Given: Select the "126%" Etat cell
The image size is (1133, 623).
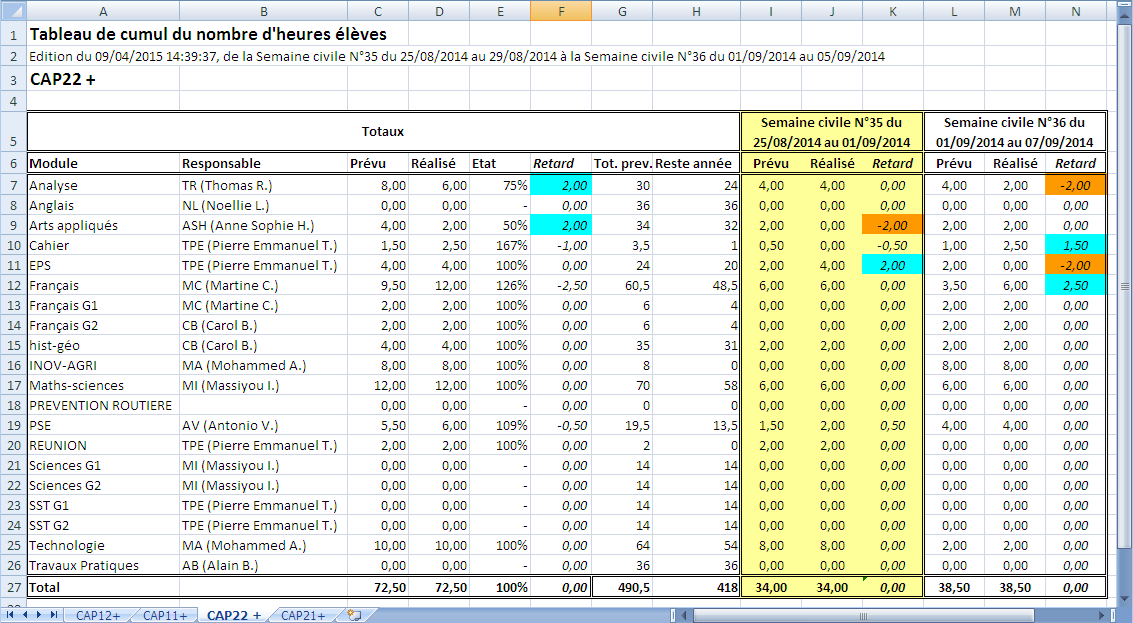Looking at the screenshot, I should click(x=500, y=285).
